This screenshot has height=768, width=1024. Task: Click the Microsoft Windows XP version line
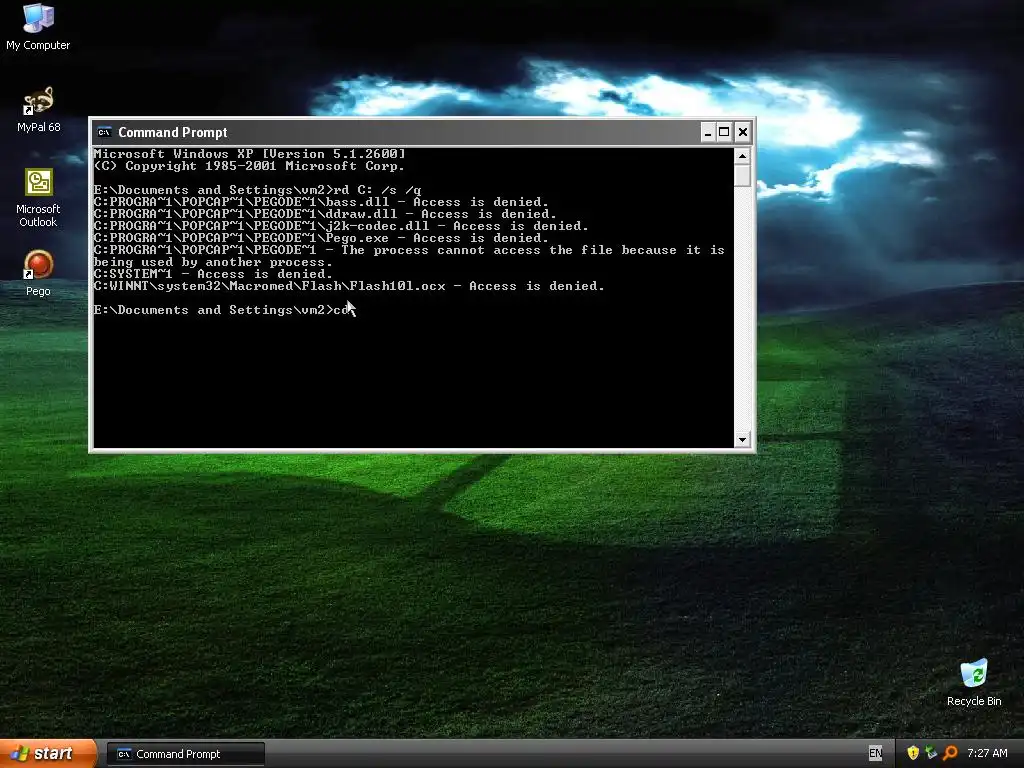tap(249, 154)
